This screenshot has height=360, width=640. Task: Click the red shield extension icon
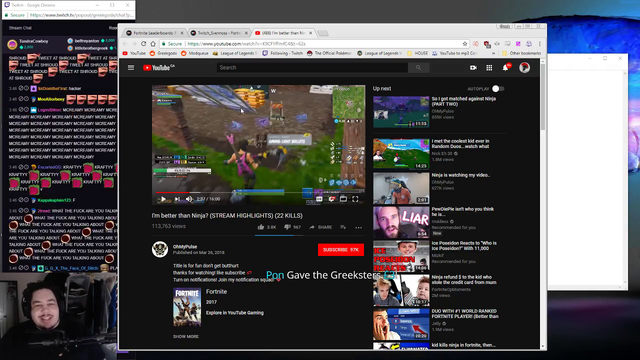[x=487, y=44]
